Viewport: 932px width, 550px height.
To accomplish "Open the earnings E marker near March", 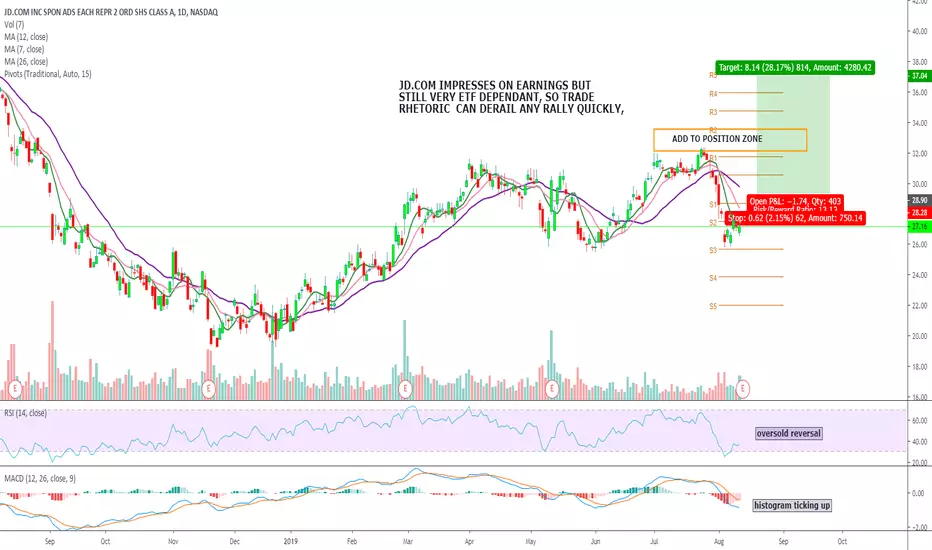I will [405, 389].
